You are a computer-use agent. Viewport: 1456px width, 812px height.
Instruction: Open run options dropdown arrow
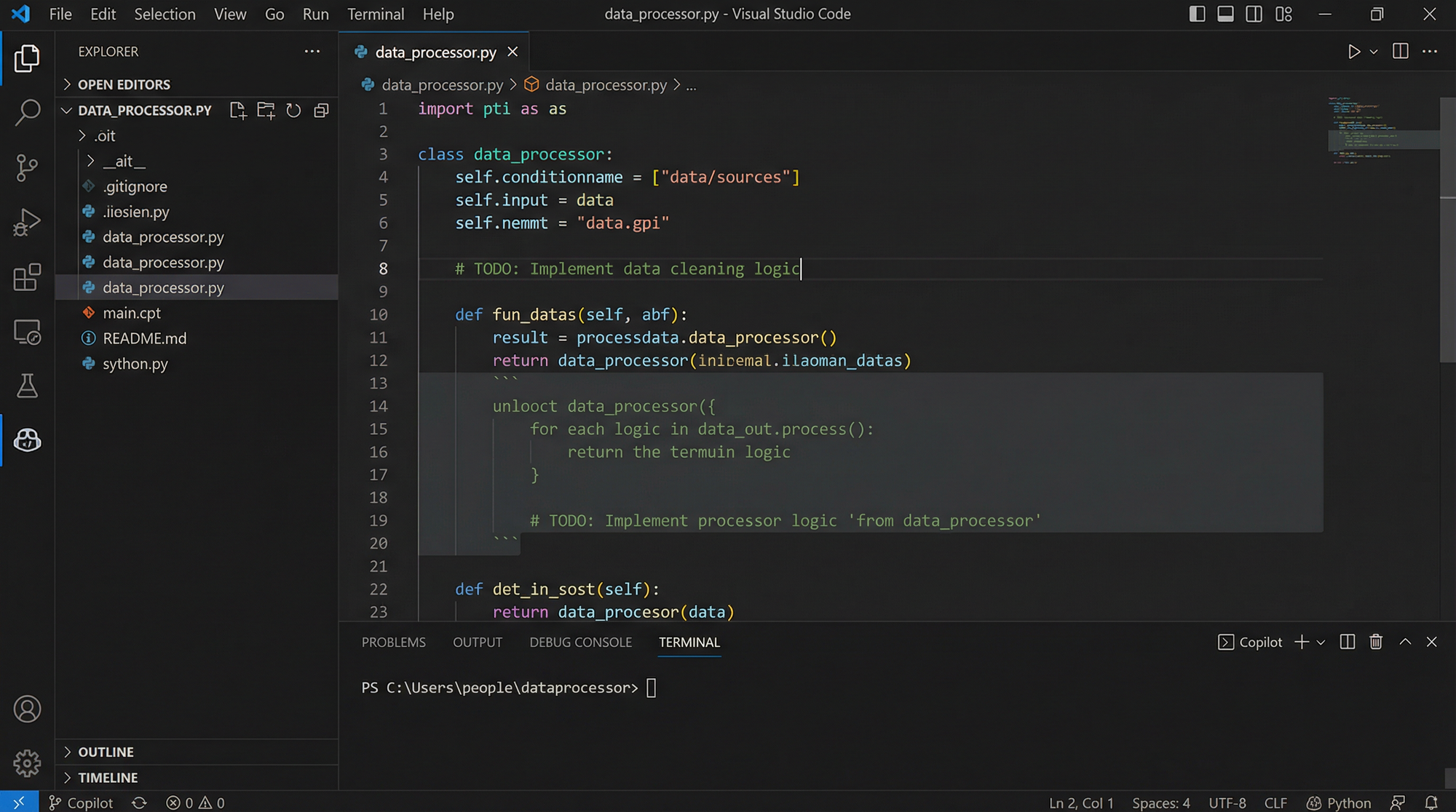tap(1374, 52)
